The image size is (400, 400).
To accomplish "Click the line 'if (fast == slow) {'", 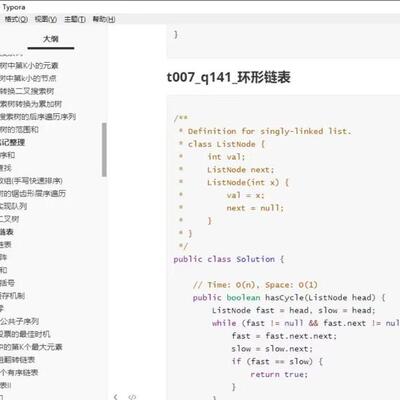I will [277, 361].
